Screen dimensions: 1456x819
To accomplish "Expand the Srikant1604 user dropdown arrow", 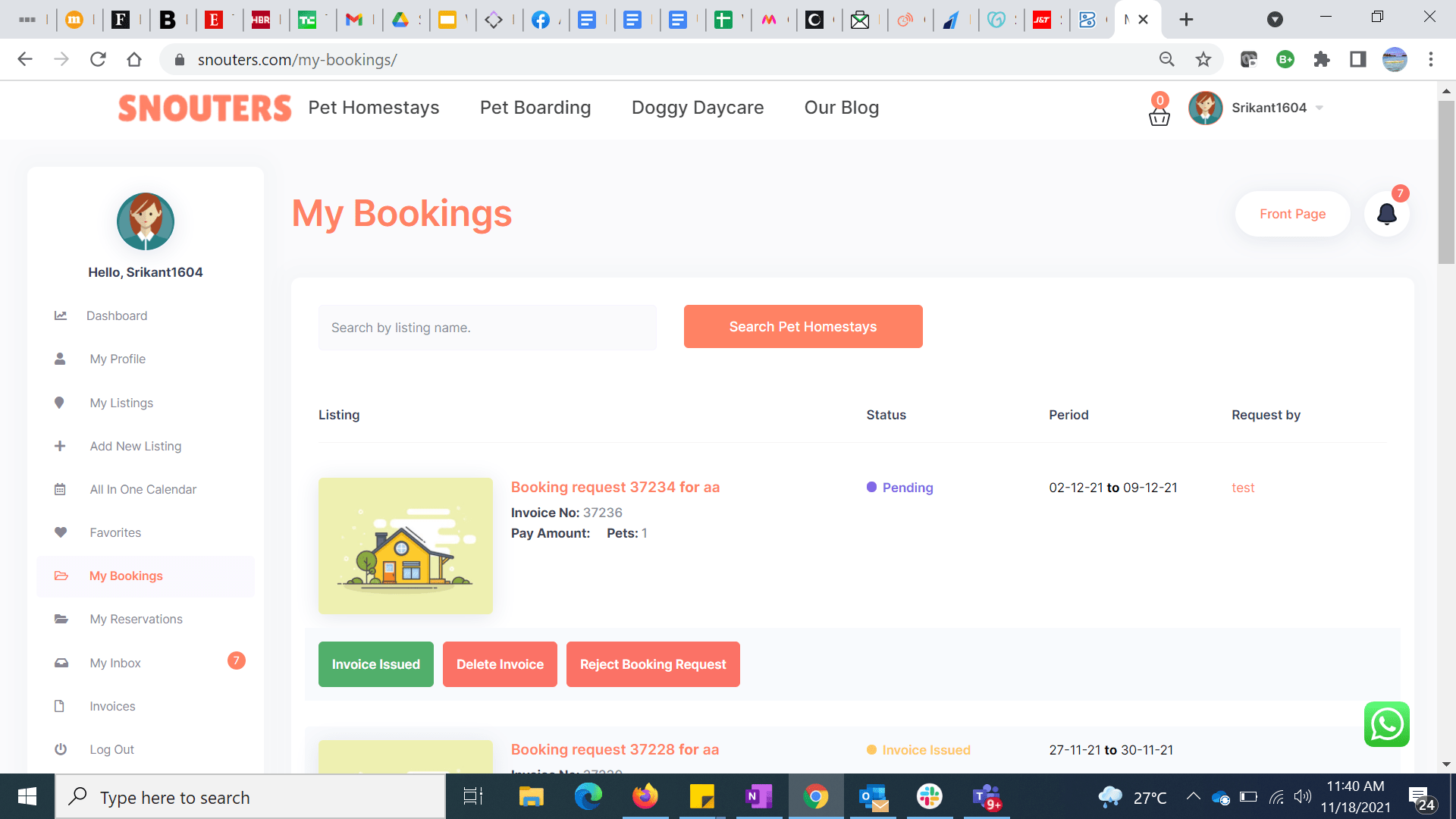I will [x=1319, y=108].
